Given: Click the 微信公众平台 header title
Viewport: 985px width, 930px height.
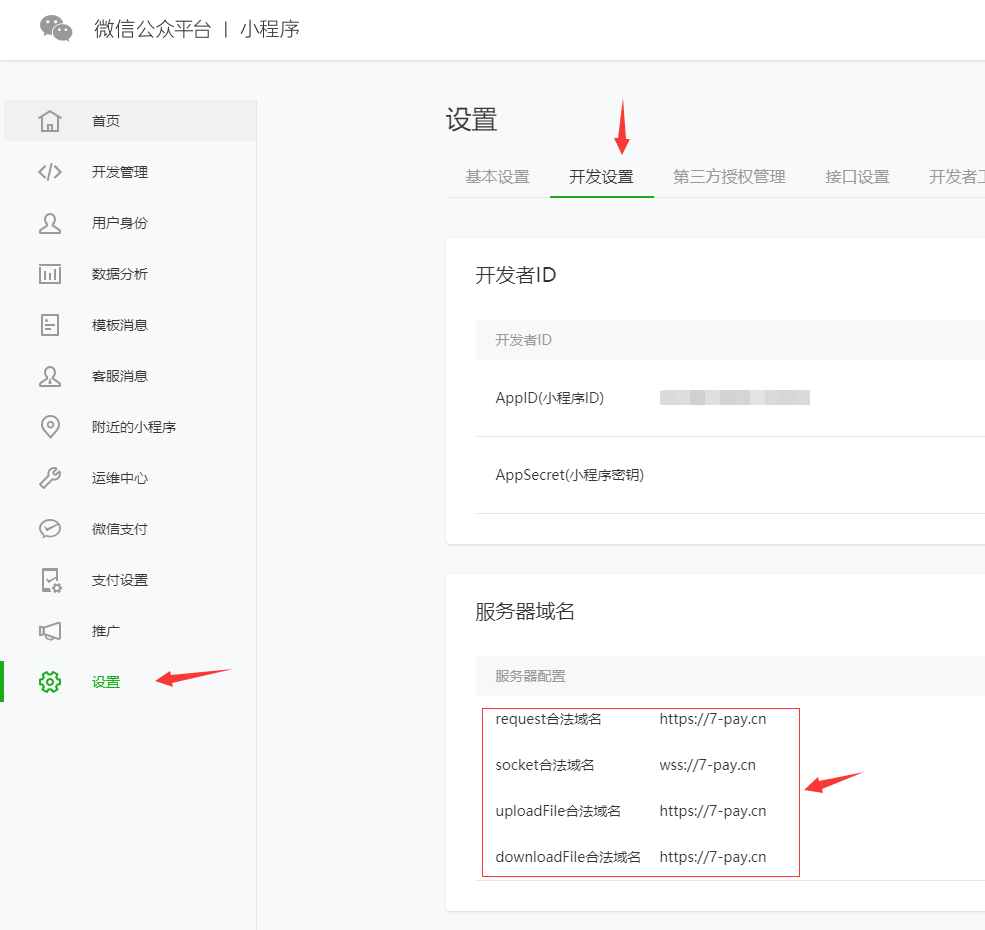Looking at the screenshot, I should (x=153, y=29).
